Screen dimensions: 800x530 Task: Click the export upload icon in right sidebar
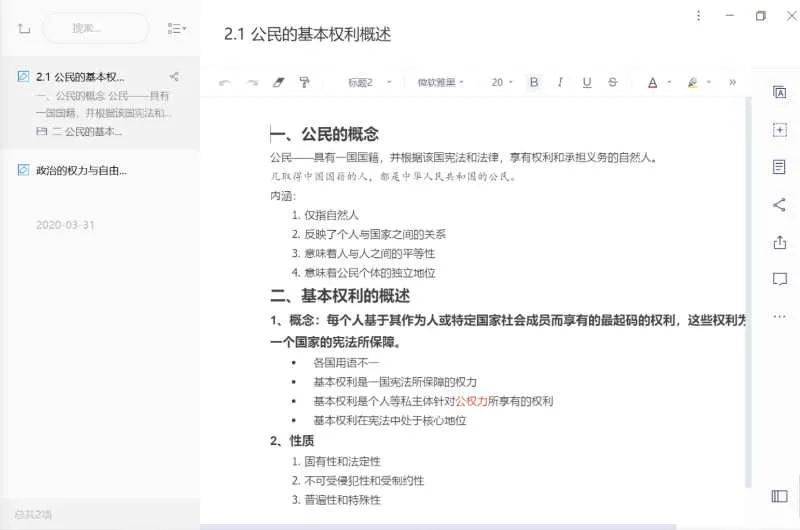(x=779, y=242)
